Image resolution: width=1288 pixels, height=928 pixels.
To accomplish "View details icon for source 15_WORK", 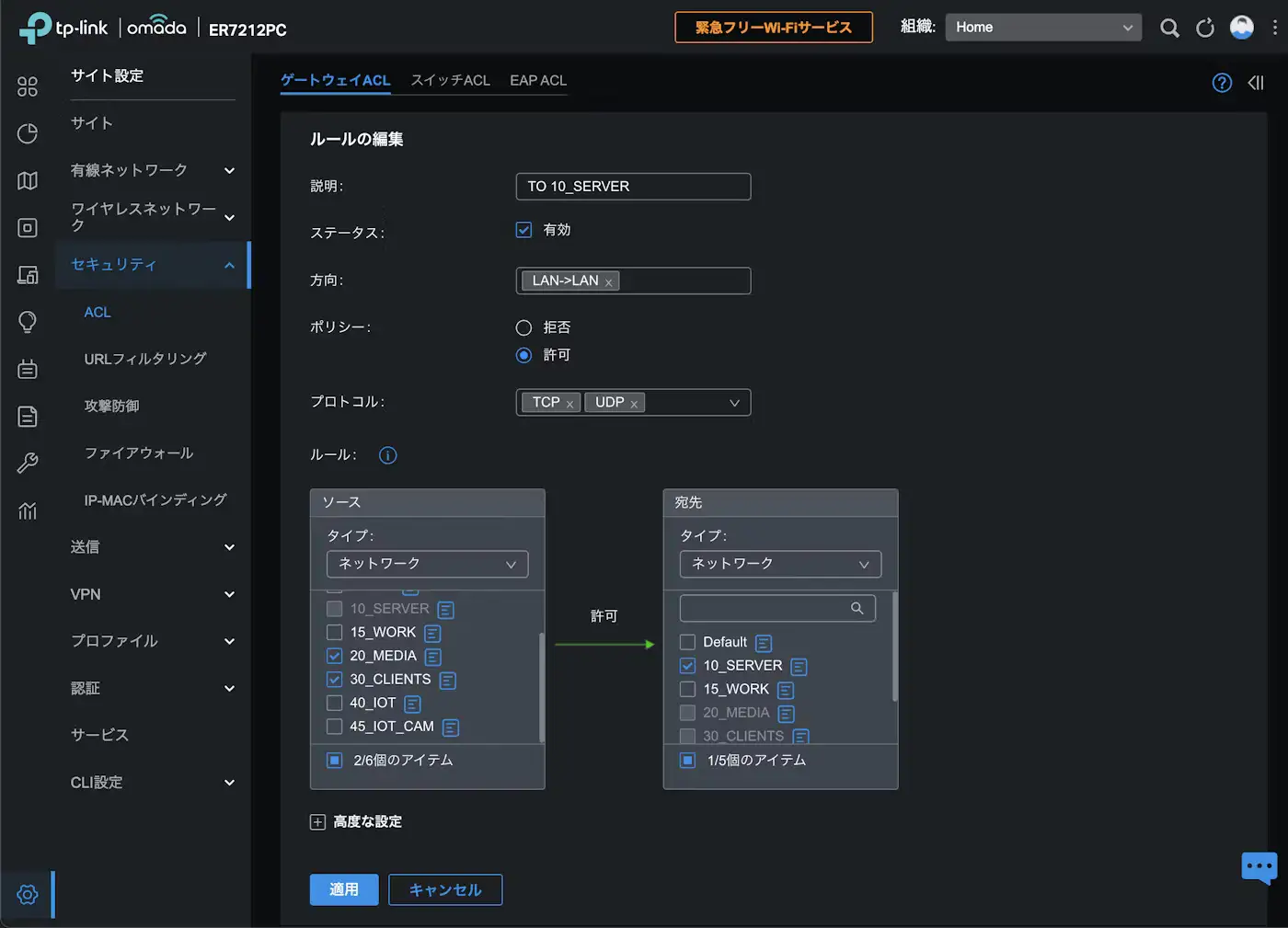I will click(x=432, y=633).
